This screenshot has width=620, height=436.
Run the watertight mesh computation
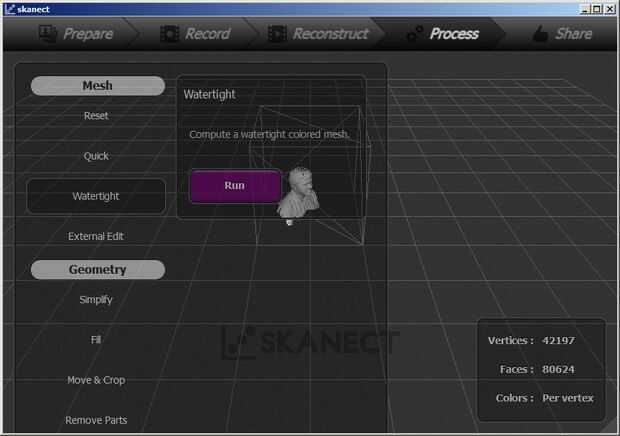(x=235, y=186)
